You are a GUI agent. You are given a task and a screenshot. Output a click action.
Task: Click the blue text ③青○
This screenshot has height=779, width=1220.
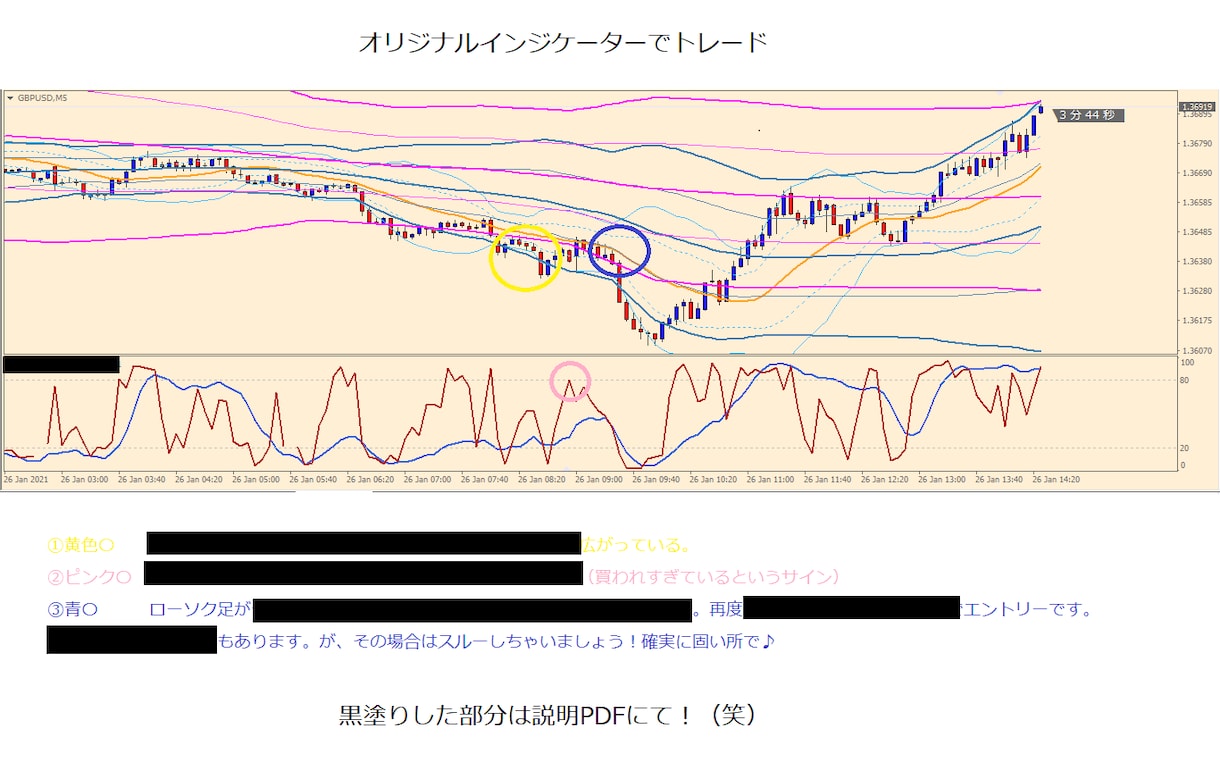[x=72, y=609]
